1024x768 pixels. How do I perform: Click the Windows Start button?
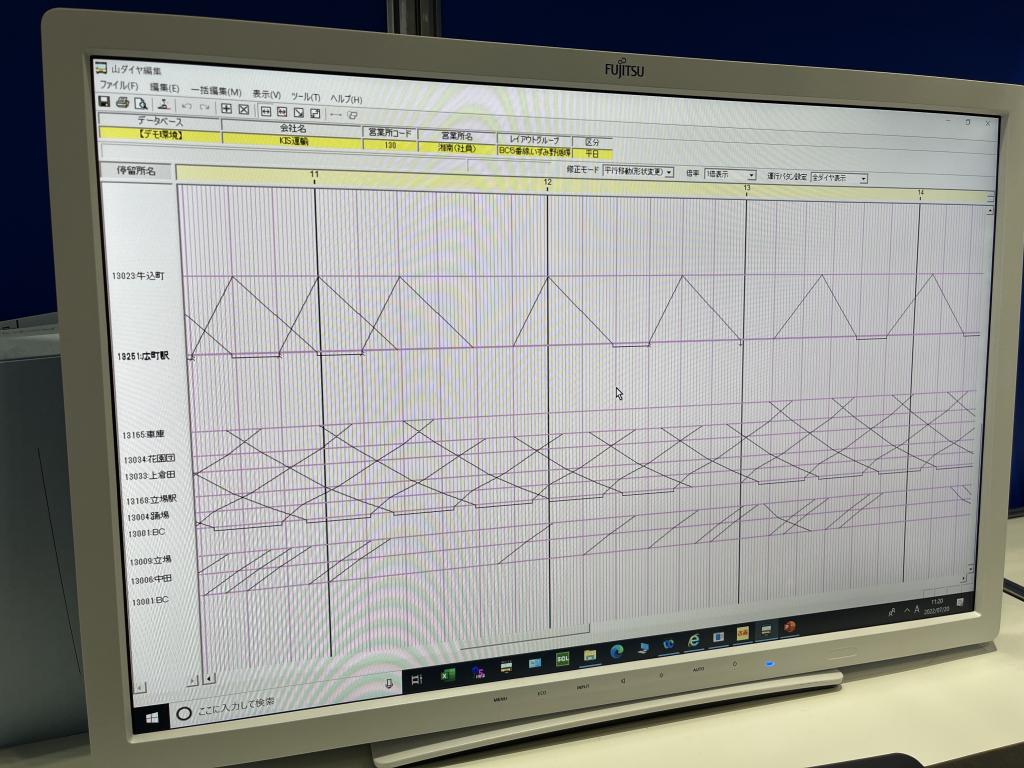click(152, 718)
